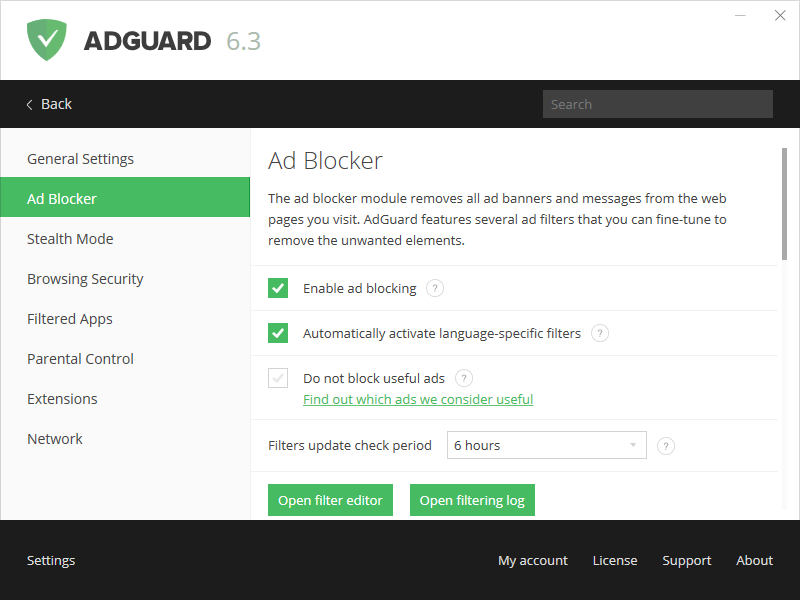800x600 pixels.
Task: Click Open filter editor button
Action: tap(330, 500)
